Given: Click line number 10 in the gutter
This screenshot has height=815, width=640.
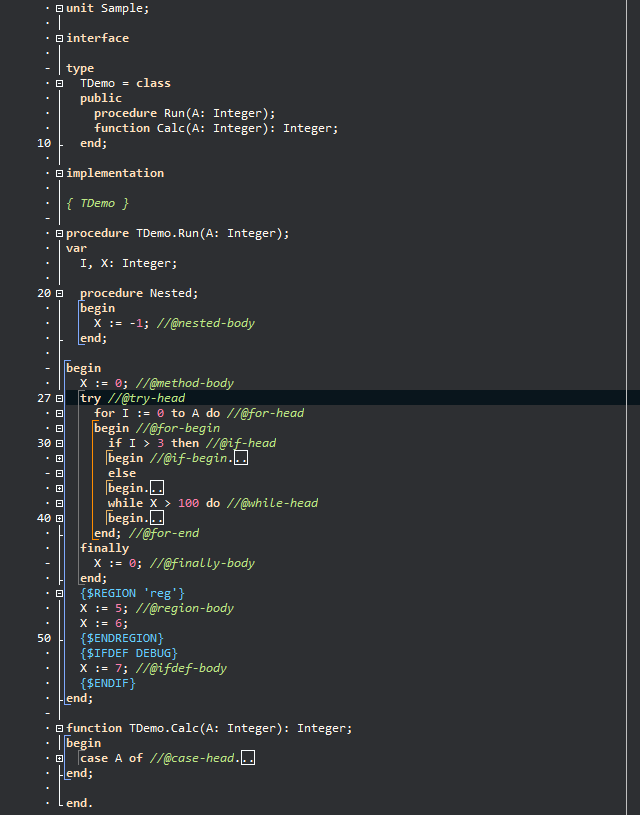Looking at the screenshot, I should (x=44, y=143).
